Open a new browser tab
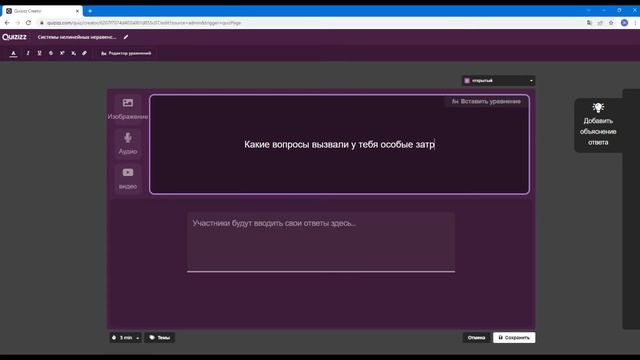The image size is (640, 360). click(90, 11)
